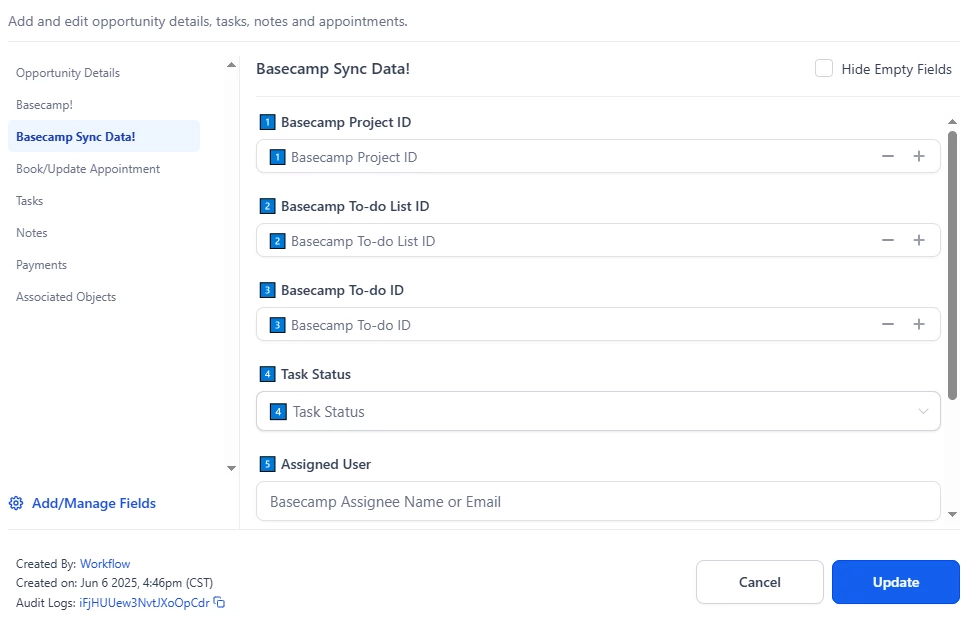The image size is (975, 627).
Task: Open Opportunity Details section
Action: tap(68, 73)
